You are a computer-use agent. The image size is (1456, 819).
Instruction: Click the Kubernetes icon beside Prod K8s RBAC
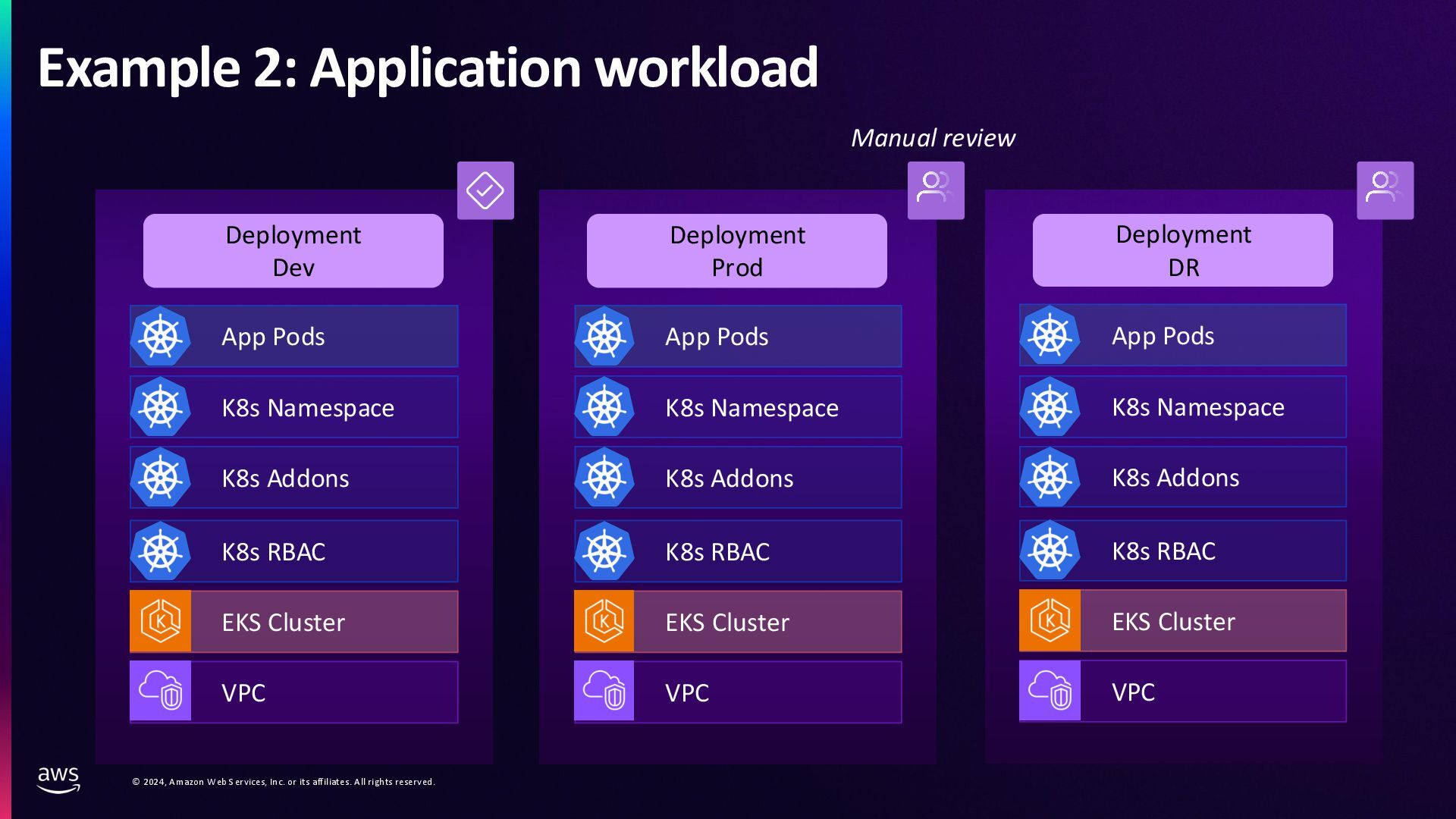pos(604,551)
